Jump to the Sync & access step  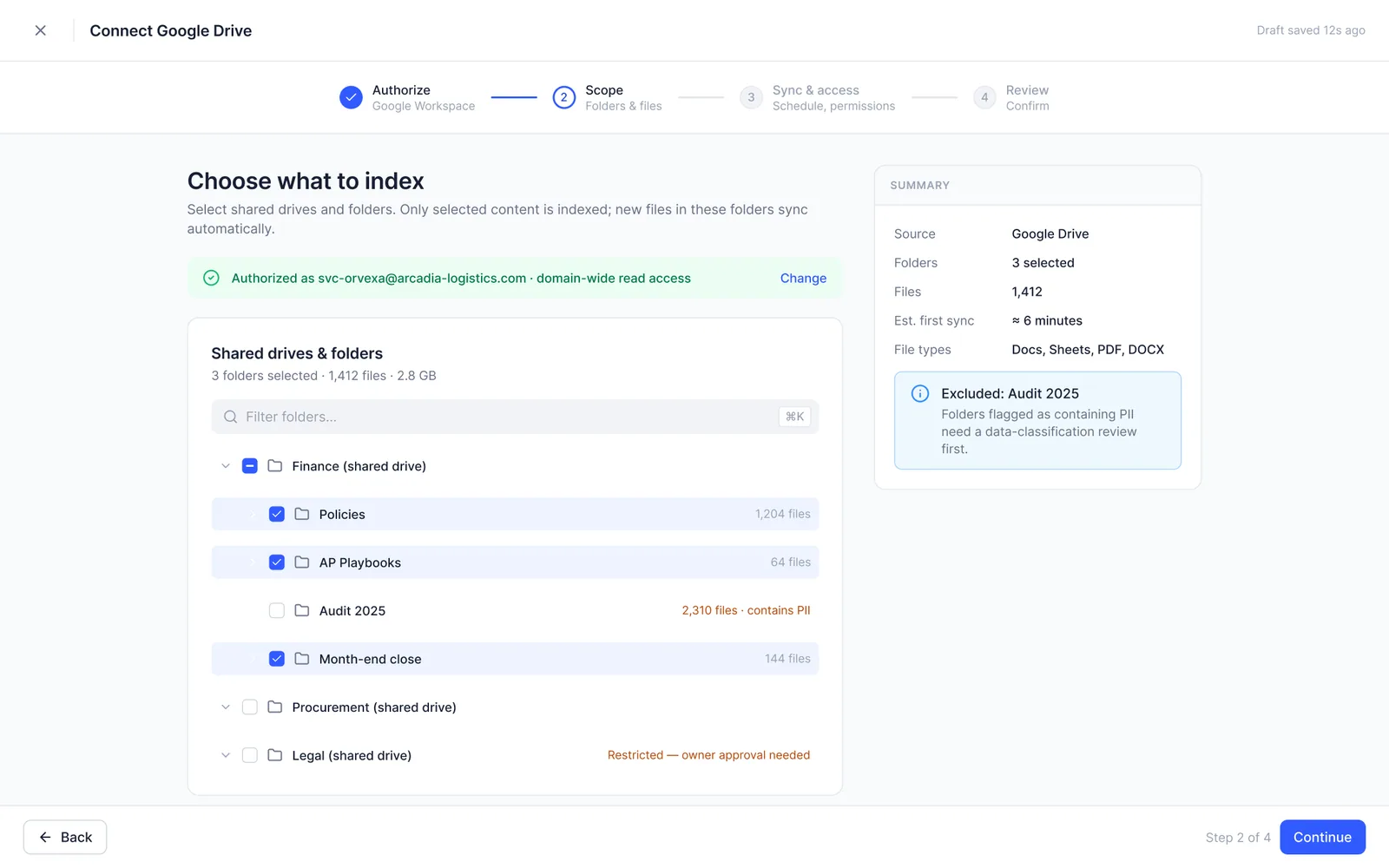coord(816,90)
